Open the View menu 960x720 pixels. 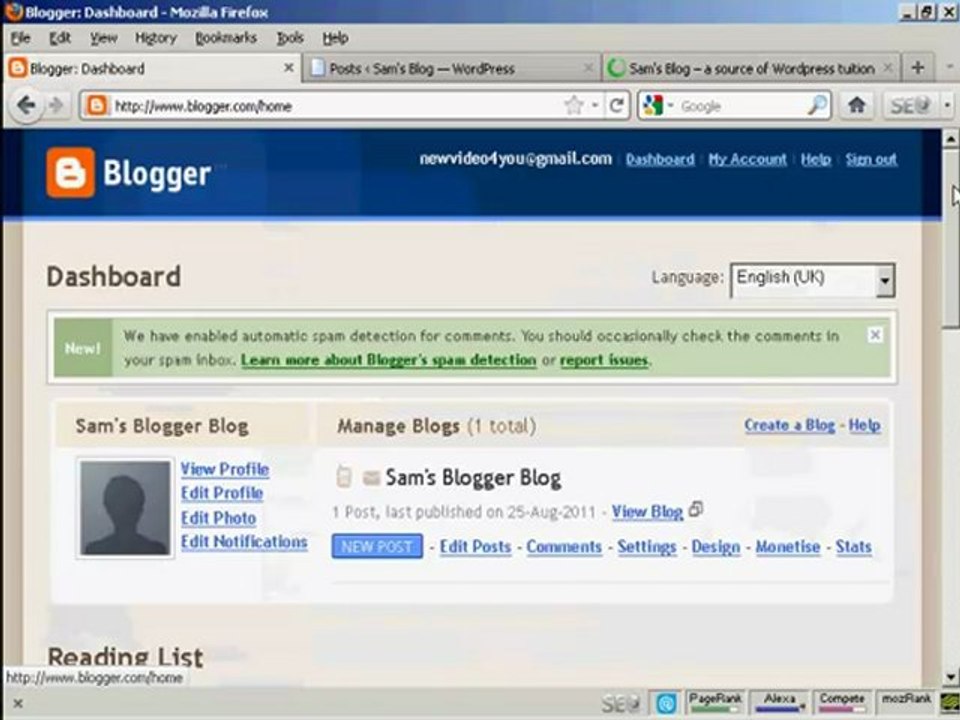click(103, 38)
